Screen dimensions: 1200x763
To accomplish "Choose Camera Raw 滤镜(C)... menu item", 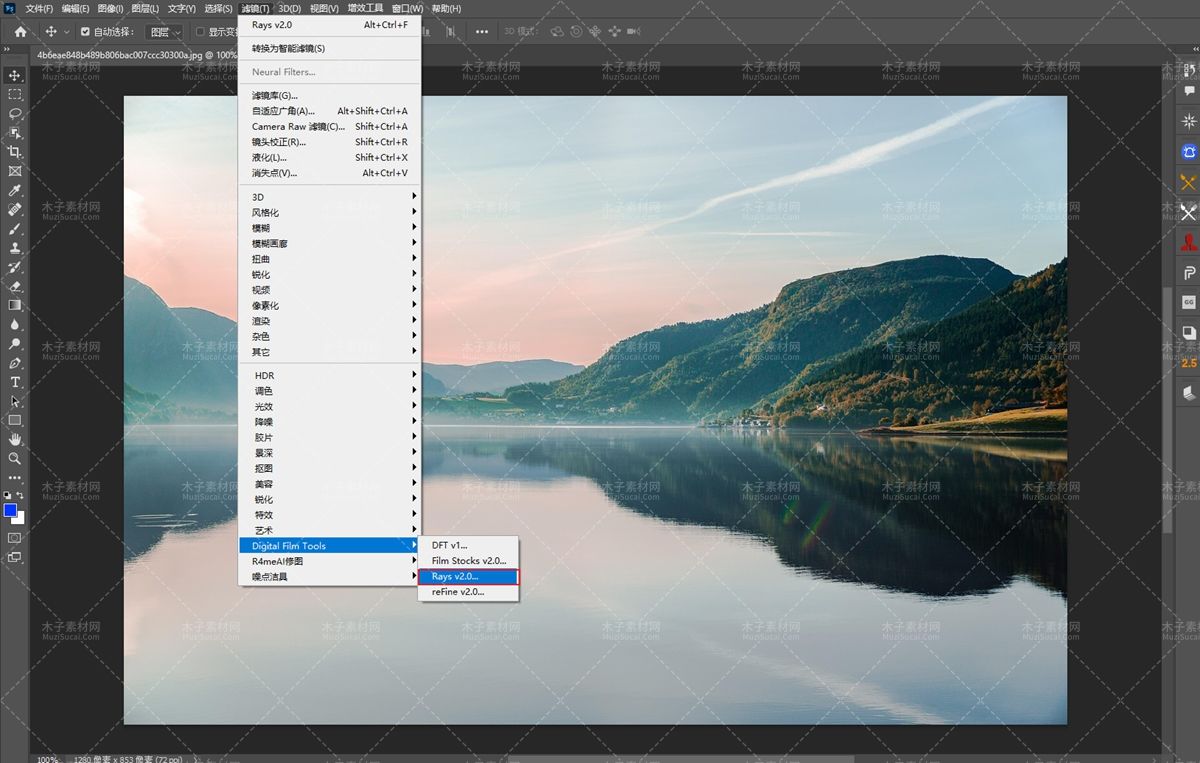I will (x=329, y=126).
